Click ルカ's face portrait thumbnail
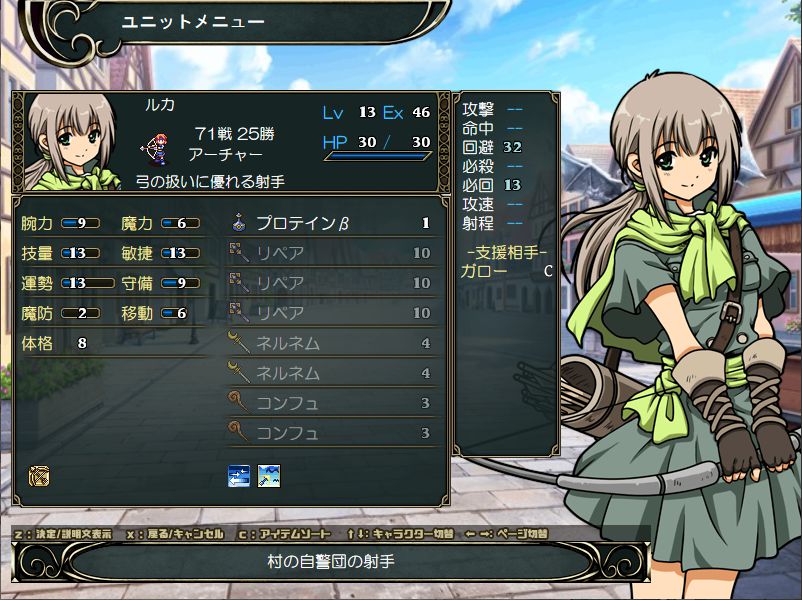Screen dimensions: 802x600 point(72,141)
